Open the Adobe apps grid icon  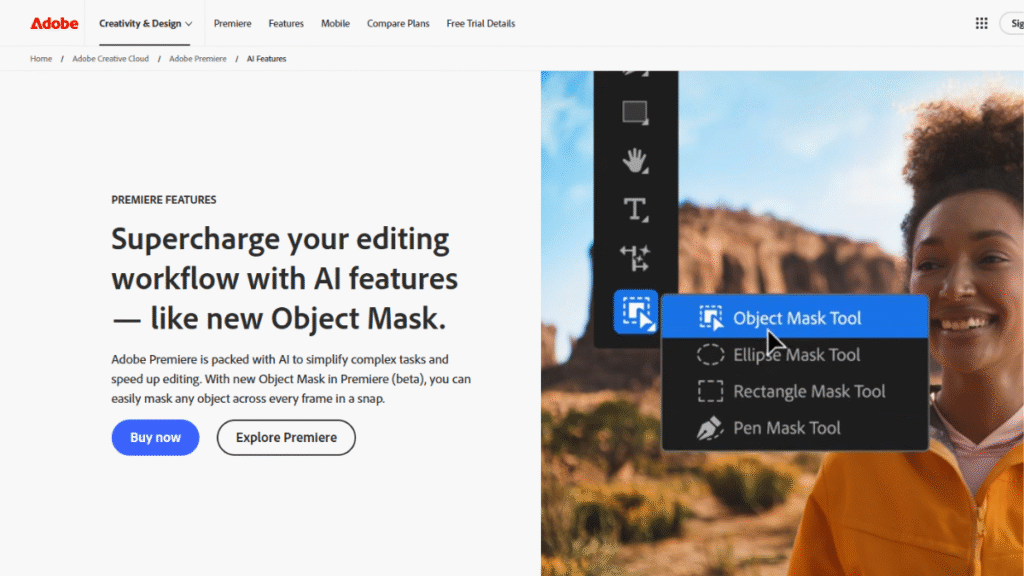pyautogui.click(x=983, y=22)
